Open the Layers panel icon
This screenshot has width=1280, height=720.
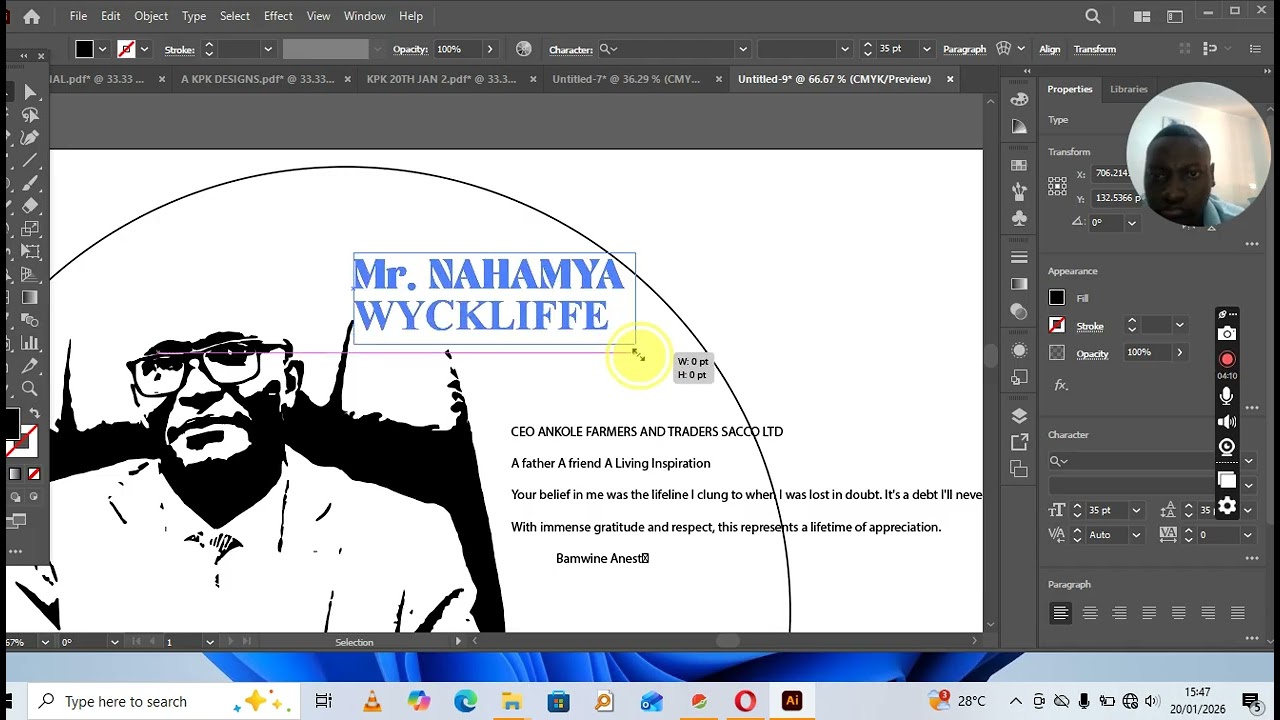click(1019, 416)
